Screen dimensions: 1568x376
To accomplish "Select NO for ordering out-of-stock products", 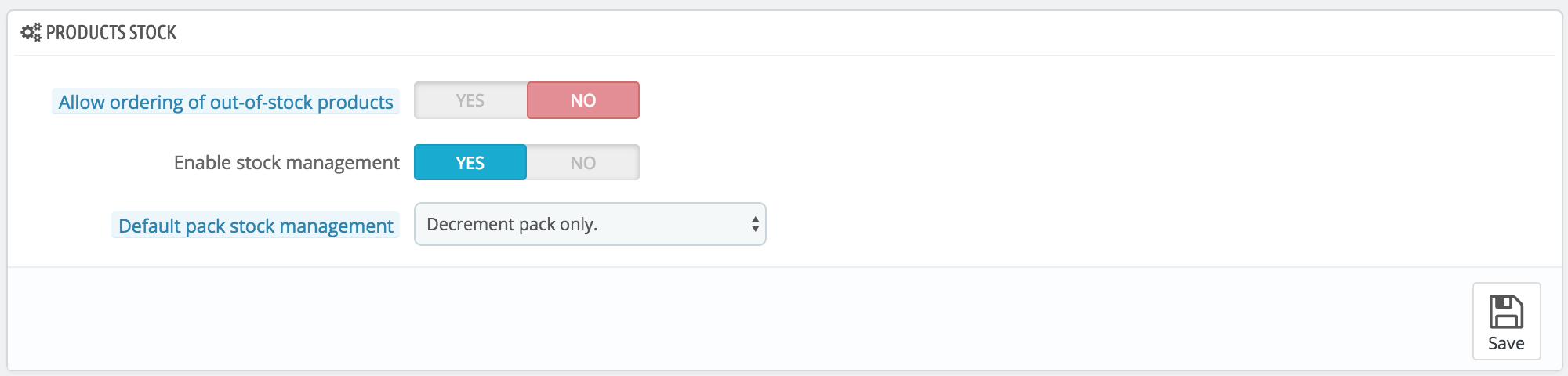I will point(583,100).
